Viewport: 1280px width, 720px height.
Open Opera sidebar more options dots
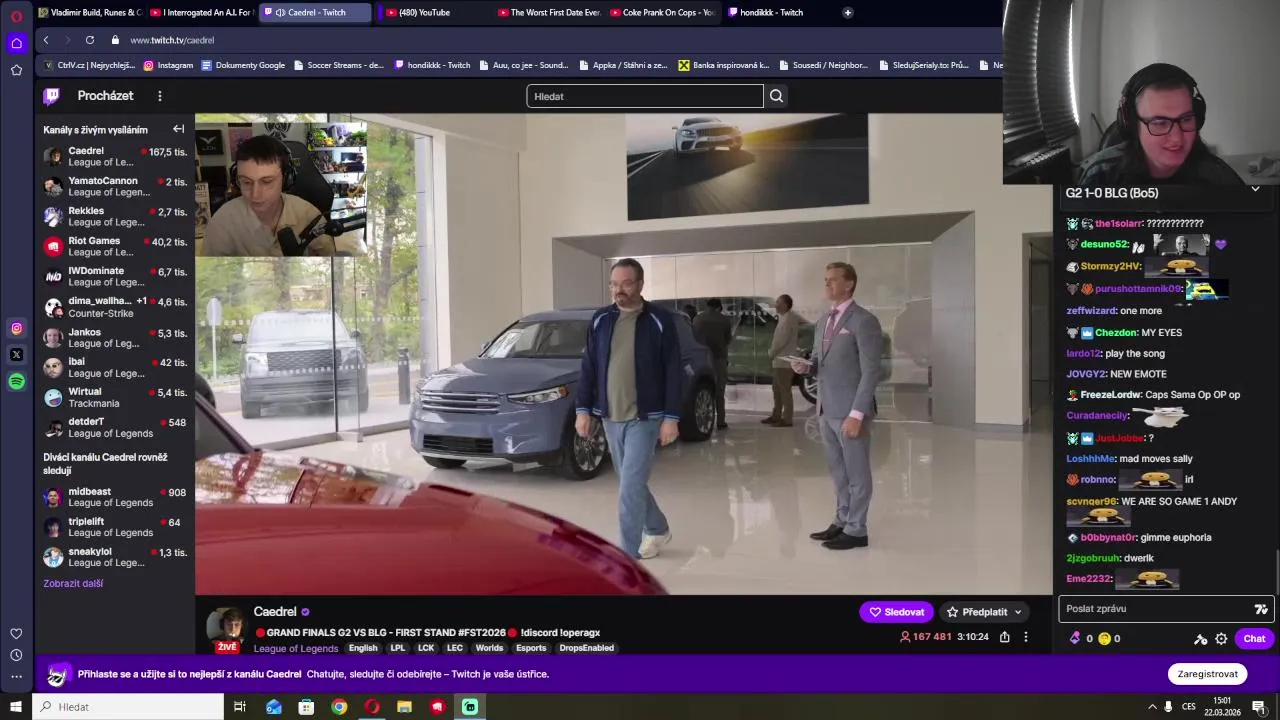point(16,677)
